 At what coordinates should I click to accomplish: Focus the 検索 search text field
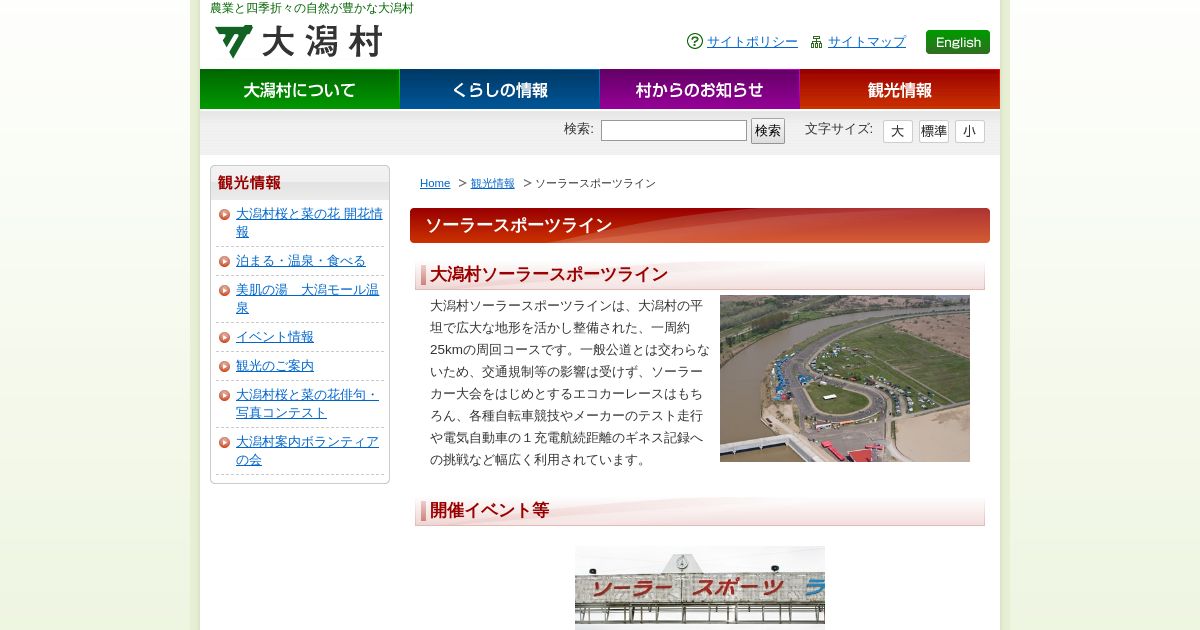click(x=674, y=131)
